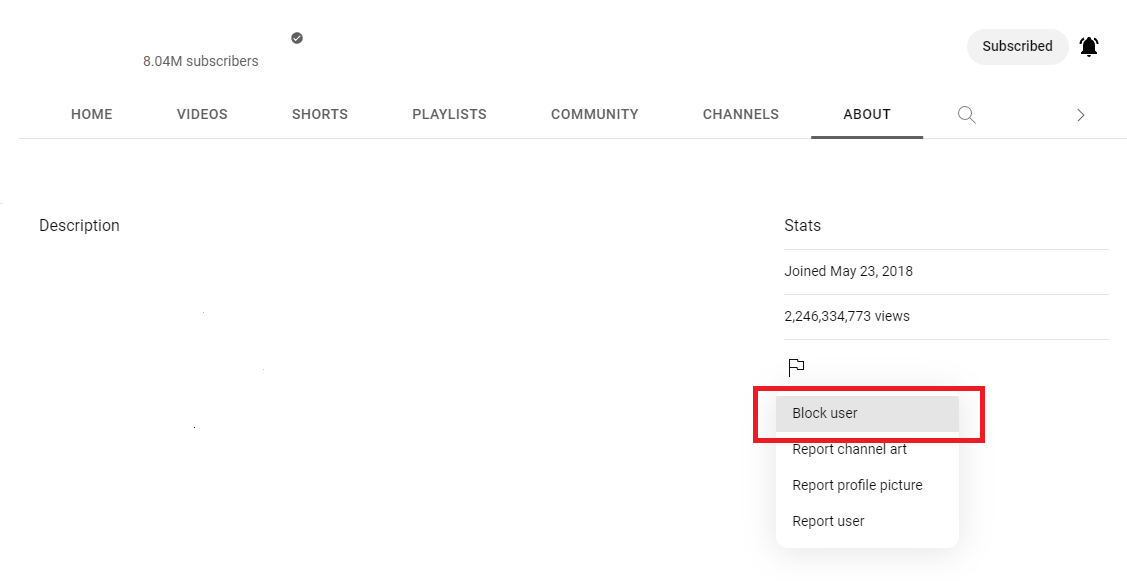Click the report flag icon under Stats

[795, 367]
